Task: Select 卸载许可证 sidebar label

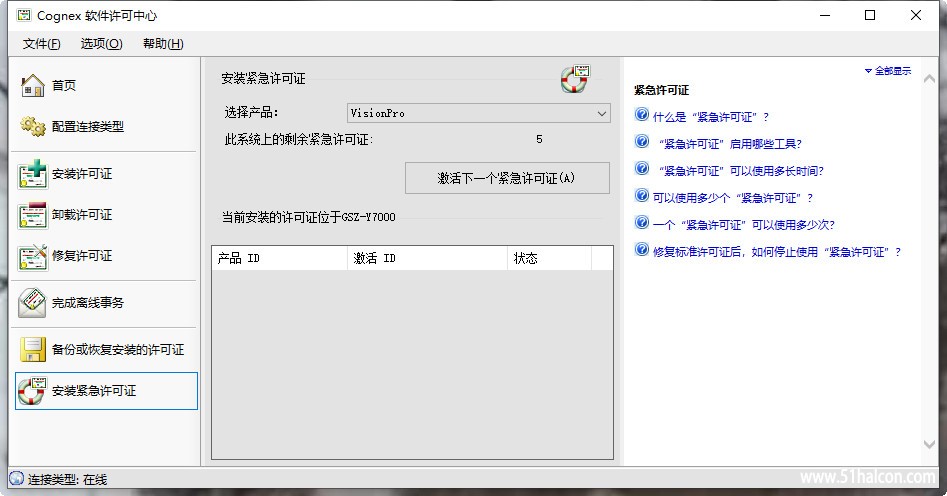Action: coord(82,215)
